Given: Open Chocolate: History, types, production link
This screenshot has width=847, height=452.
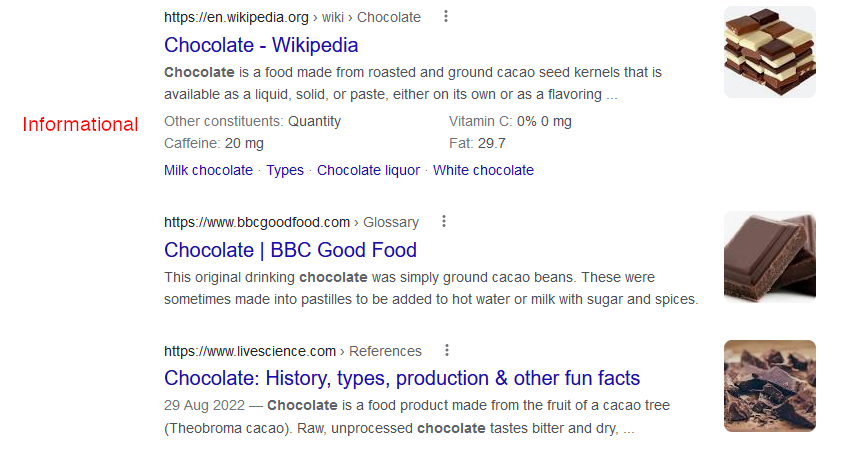Looking at the screenshot, I should point(402,379).
